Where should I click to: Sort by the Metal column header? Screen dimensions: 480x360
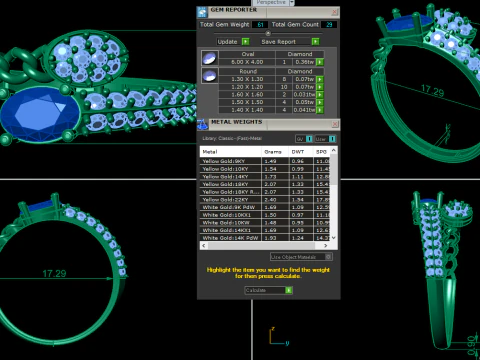pos(231,152)
